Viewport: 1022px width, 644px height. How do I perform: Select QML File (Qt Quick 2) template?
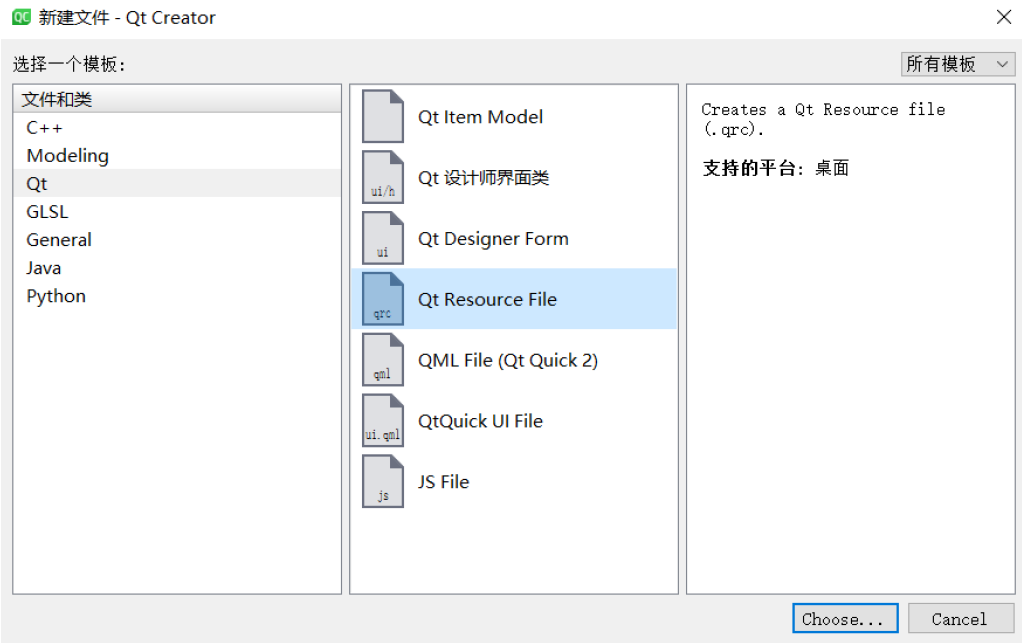514,360
